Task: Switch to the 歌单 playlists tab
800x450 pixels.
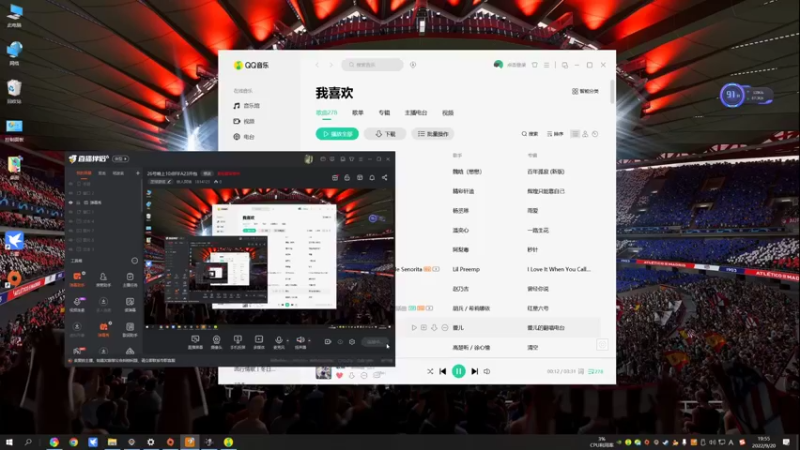Action: [358, 113]
